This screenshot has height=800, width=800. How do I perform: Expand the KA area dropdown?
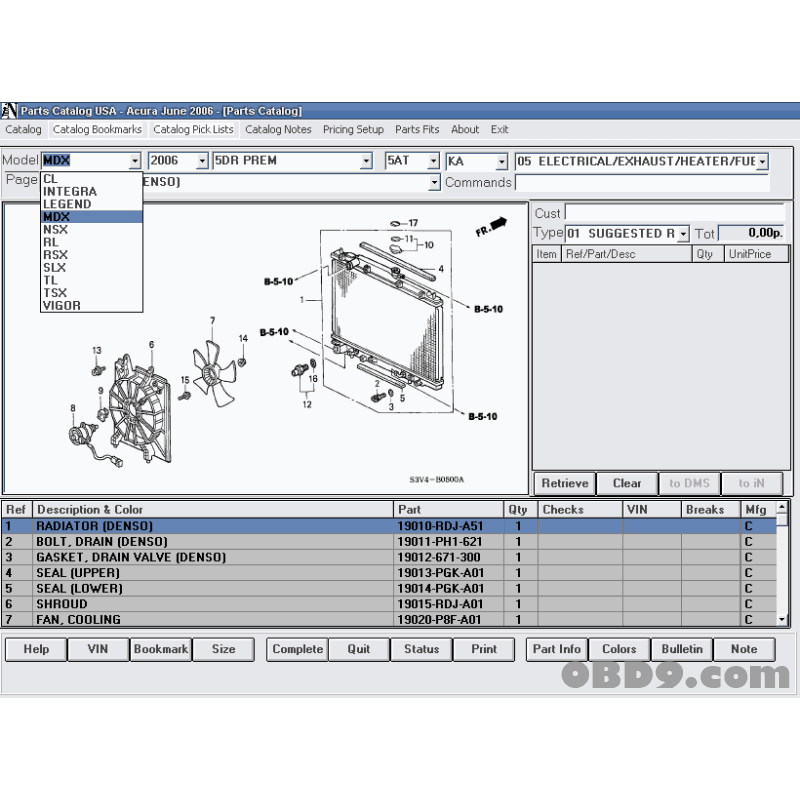point(502,162)
